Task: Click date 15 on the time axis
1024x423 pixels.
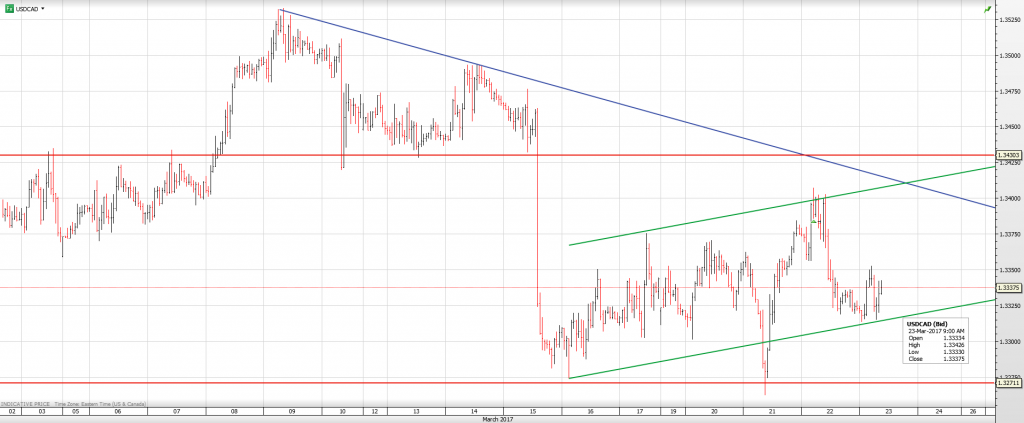Action: point(534,410)
